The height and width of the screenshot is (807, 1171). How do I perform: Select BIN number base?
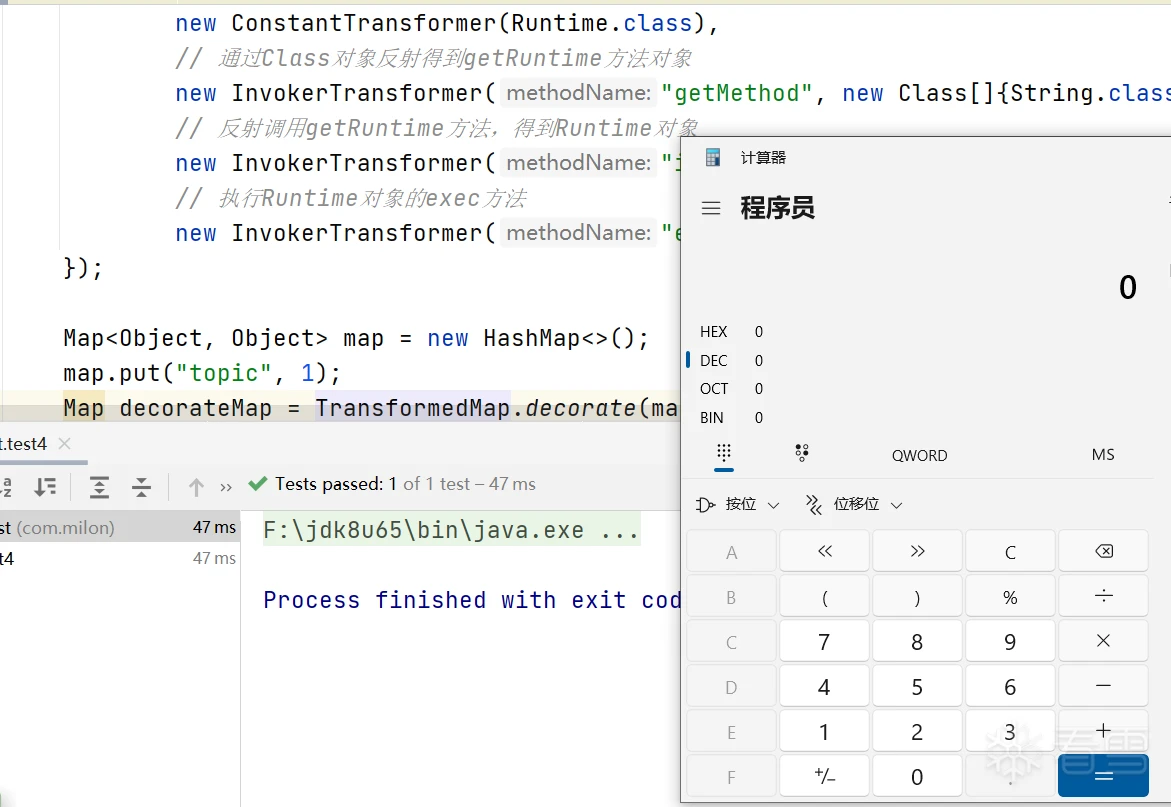(732, 418)
